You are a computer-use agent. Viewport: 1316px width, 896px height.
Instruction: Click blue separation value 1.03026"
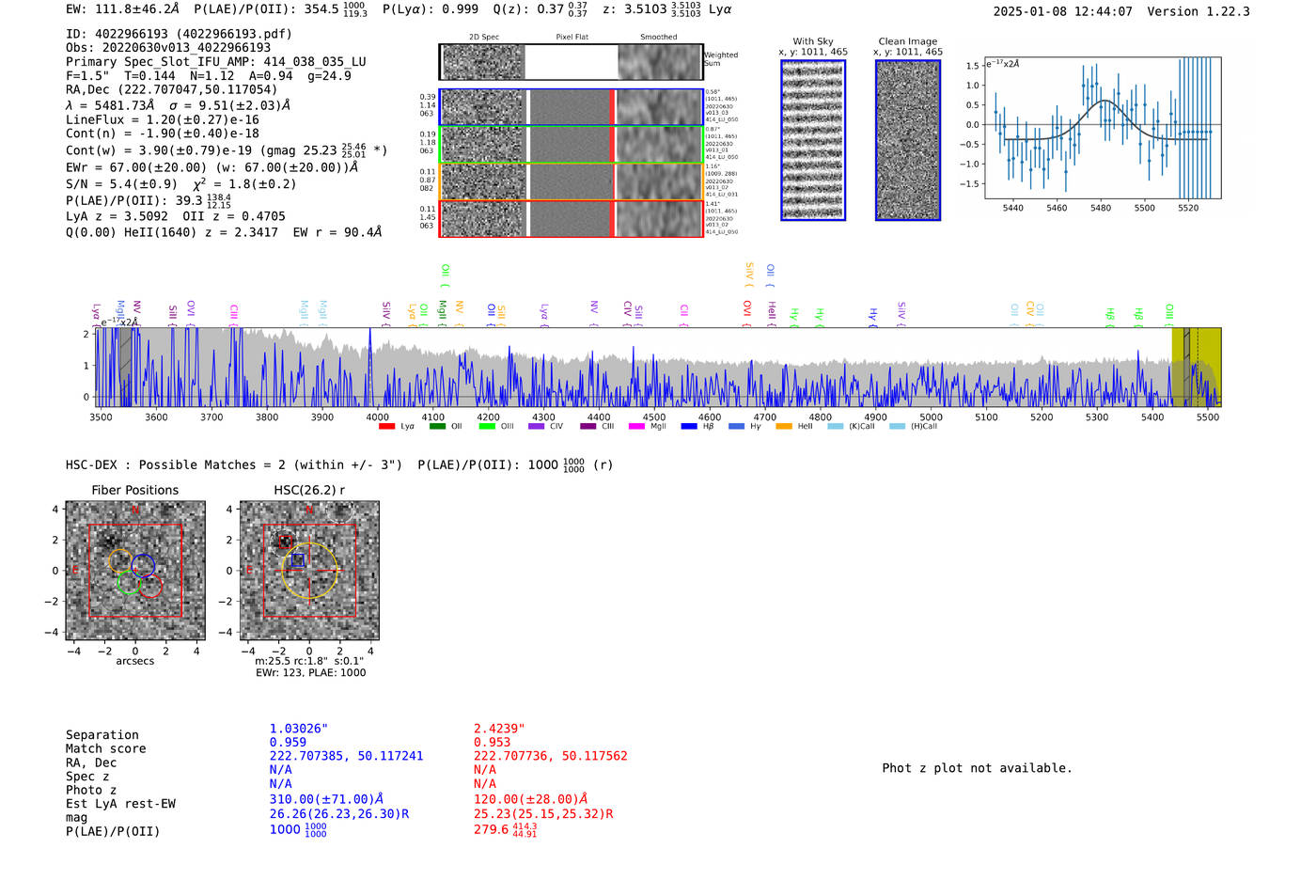click(299, 729)
